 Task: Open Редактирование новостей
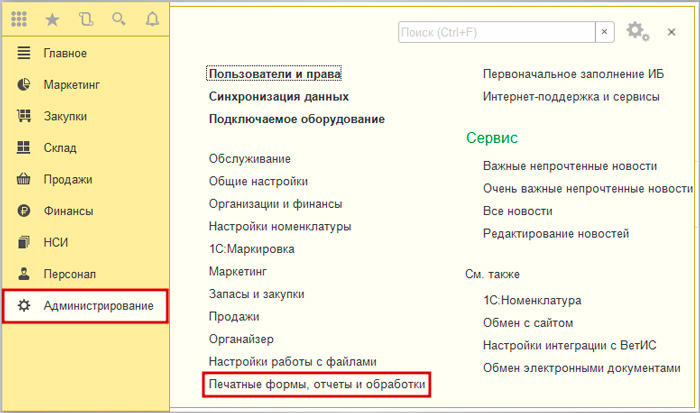click(556, 234)
